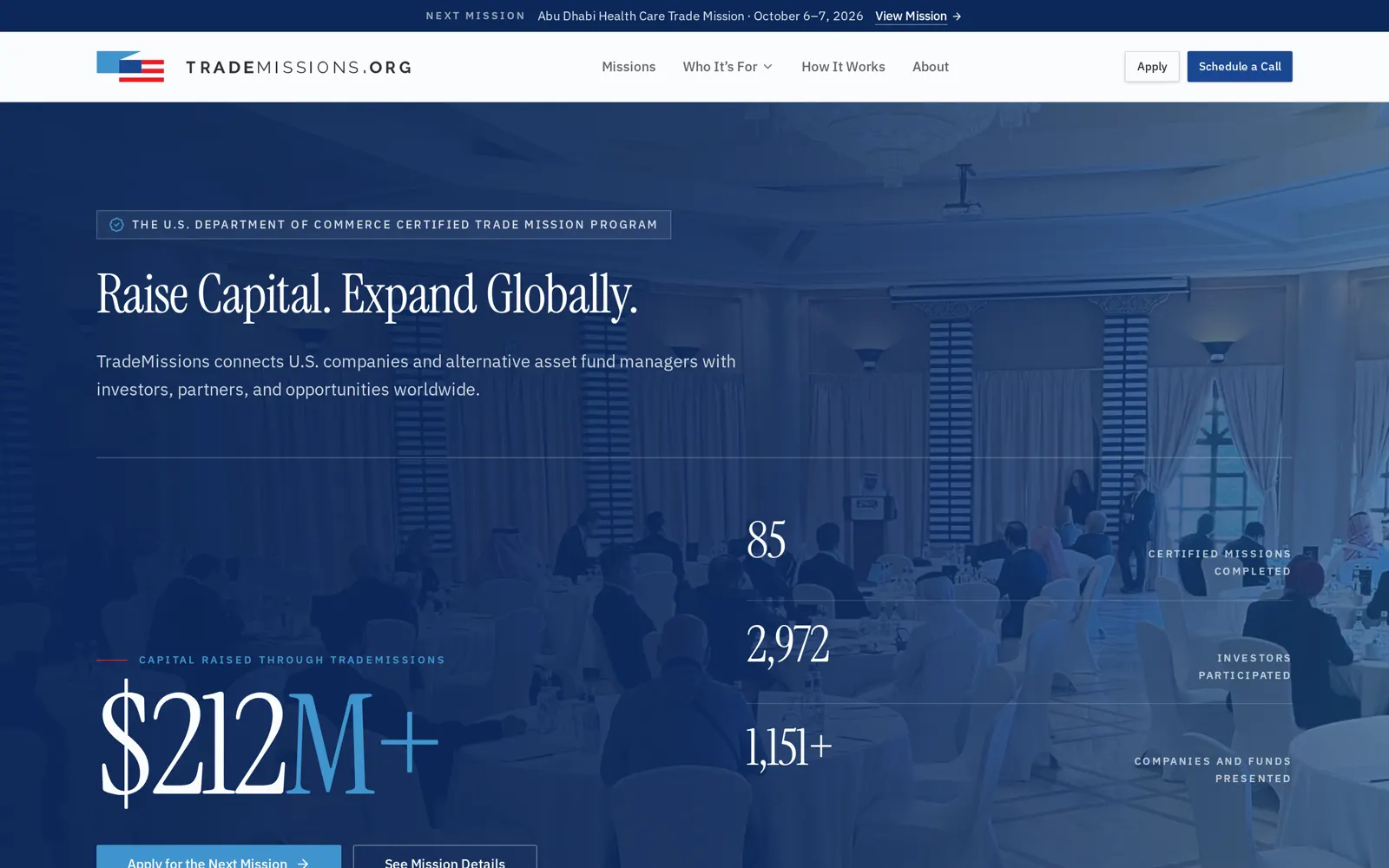Click Apply for the Next Mission button

click(x=219, y=857)
